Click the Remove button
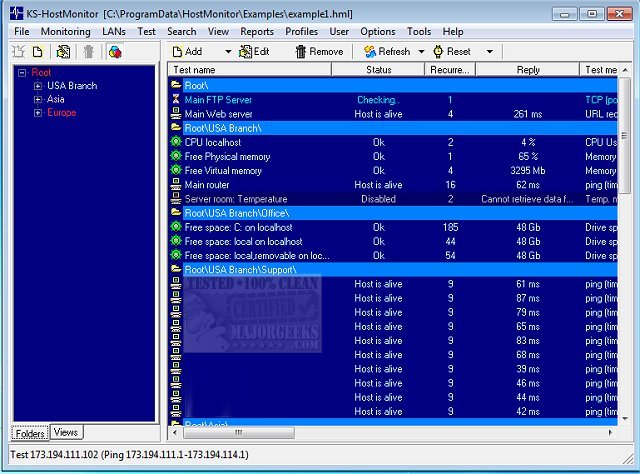640x474 pixels. click(x=318, y=51)
